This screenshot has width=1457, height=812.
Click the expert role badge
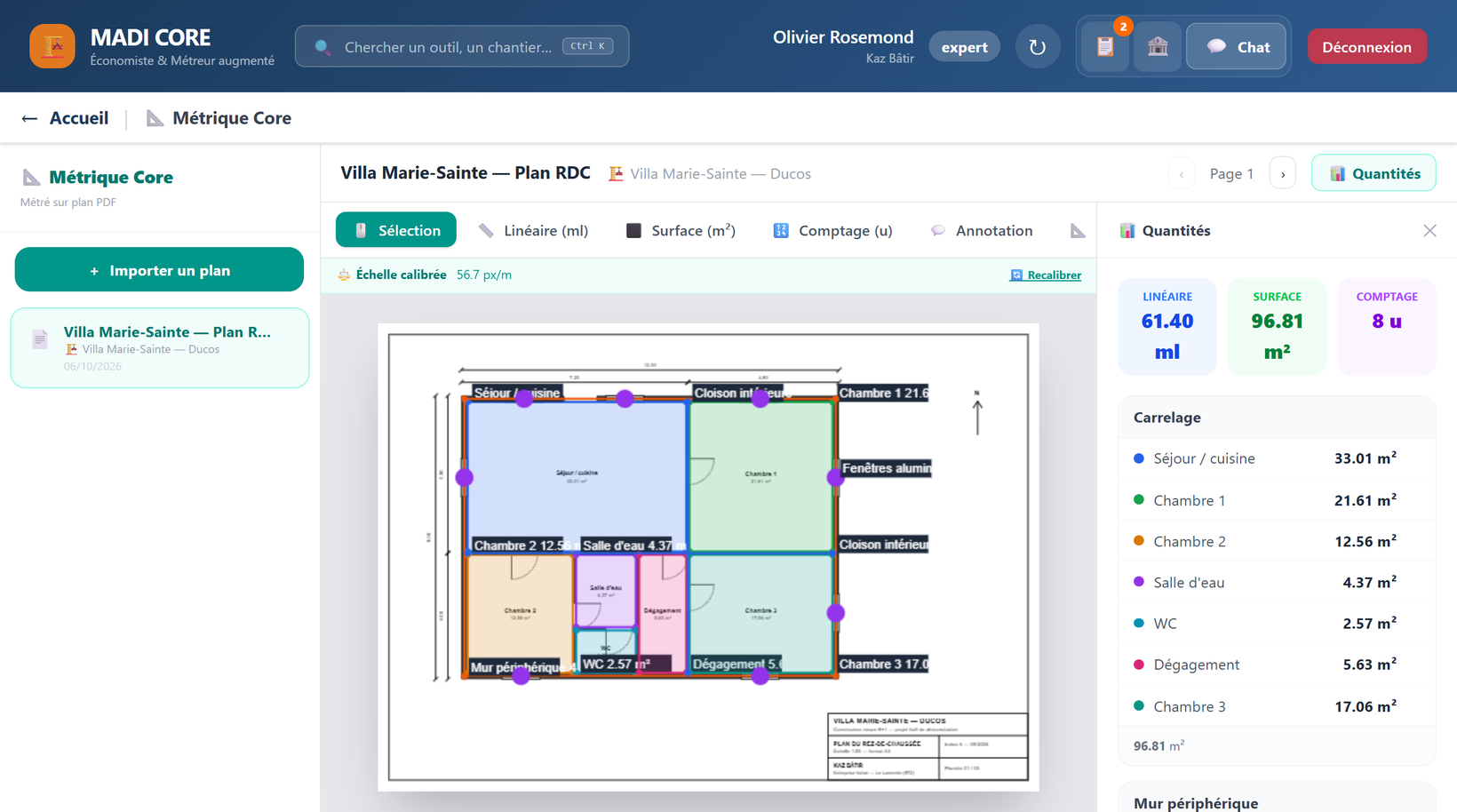click(964, 47)
